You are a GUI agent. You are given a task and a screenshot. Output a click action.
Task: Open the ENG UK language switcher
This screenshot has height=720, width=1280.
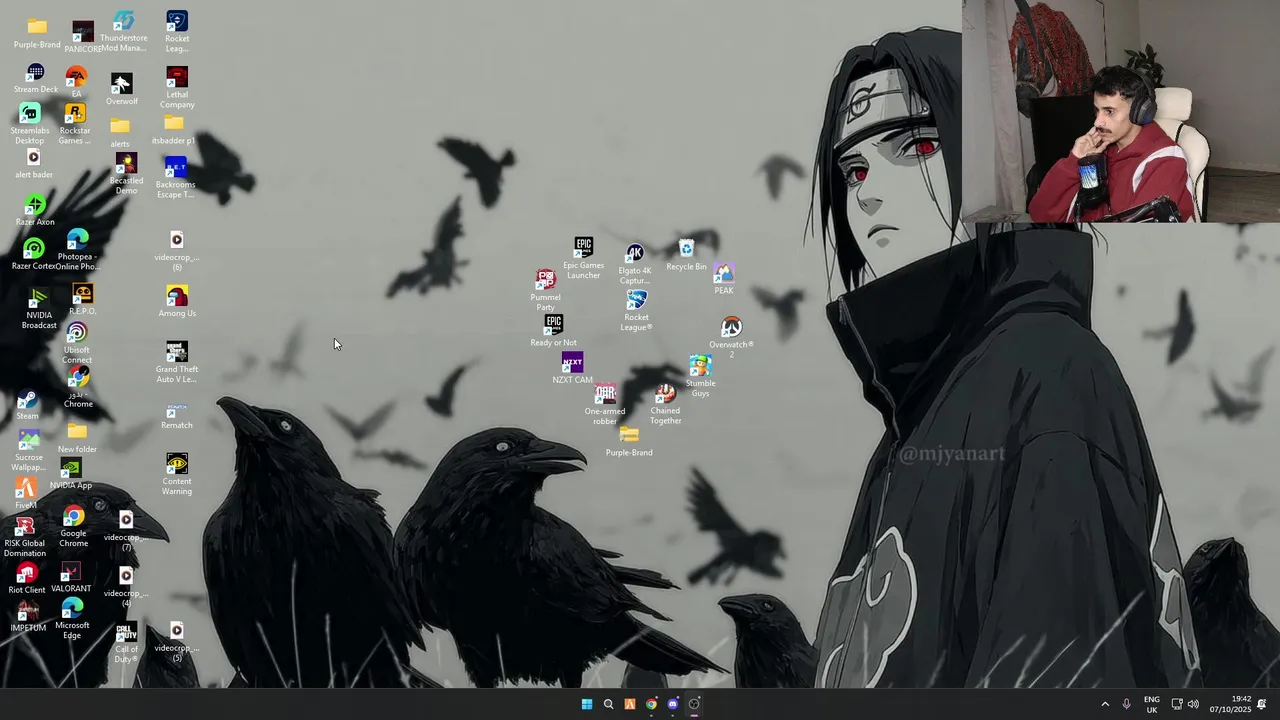coord(1152,704)
